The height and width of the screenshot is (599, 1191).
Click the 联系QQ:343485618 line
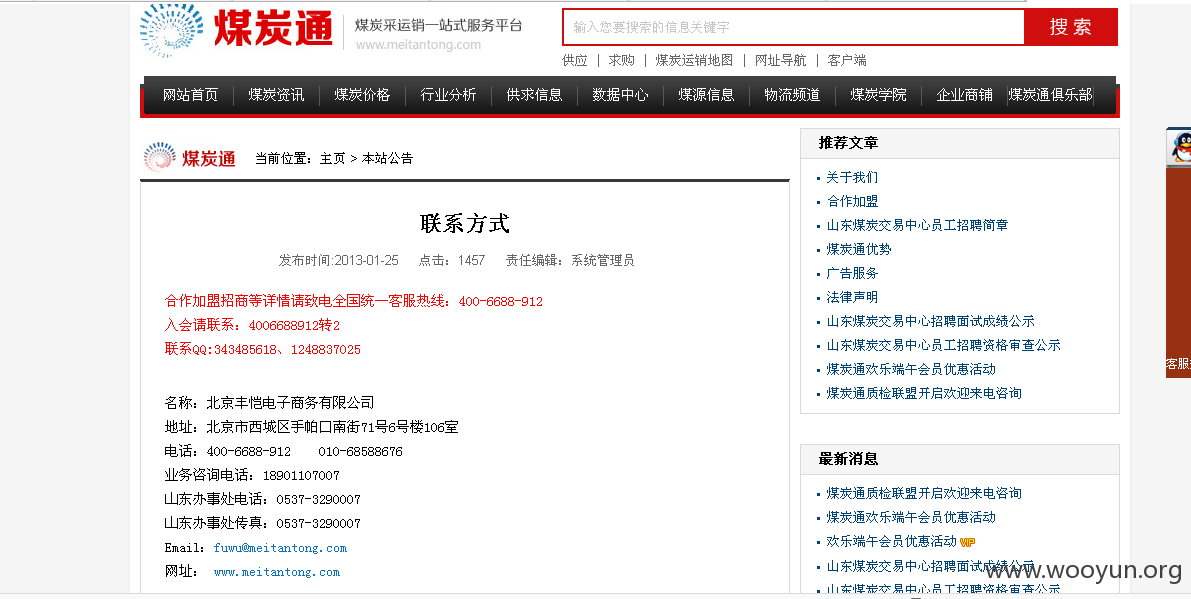pyautogui.click(x=262, y=350)
